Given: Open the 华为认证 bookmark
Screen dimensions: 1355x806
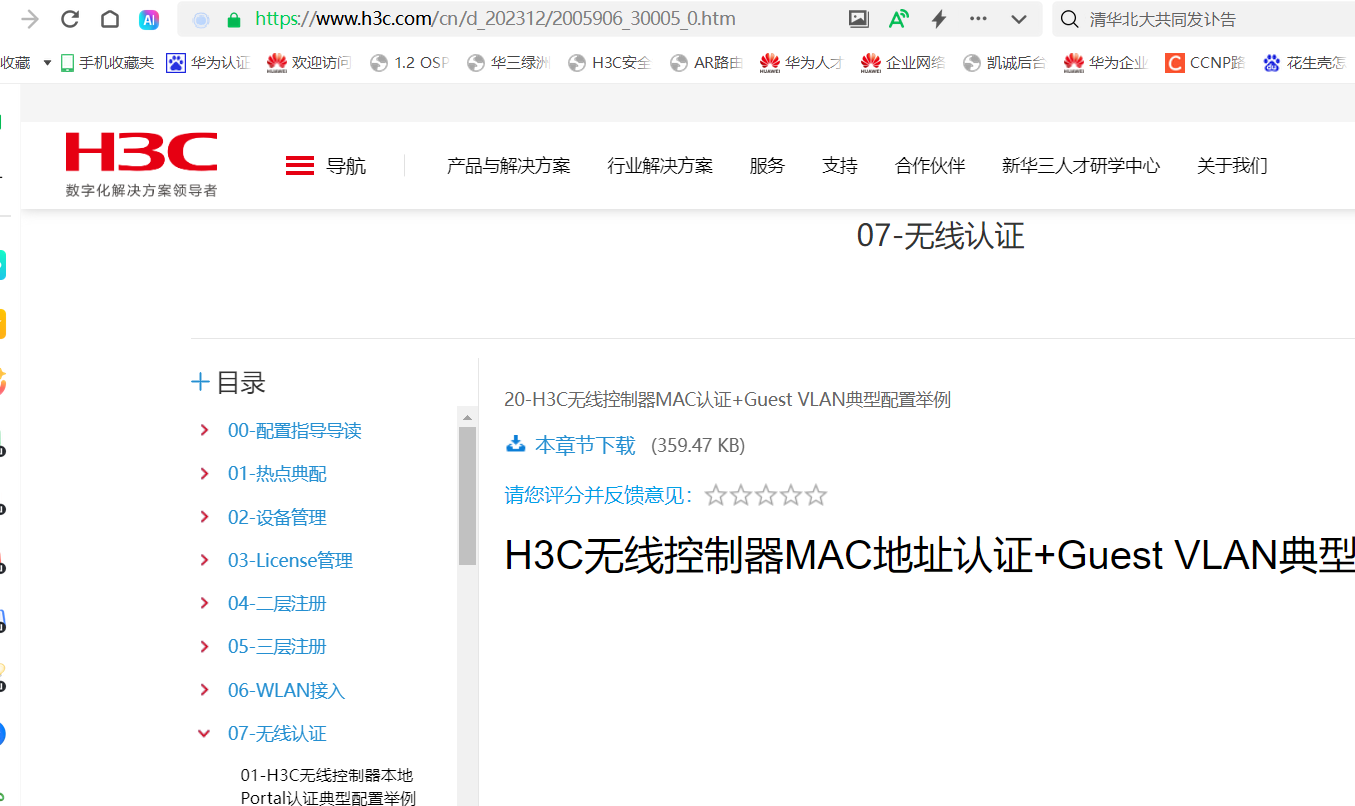Looking at the screenshot, I should 208,63.
